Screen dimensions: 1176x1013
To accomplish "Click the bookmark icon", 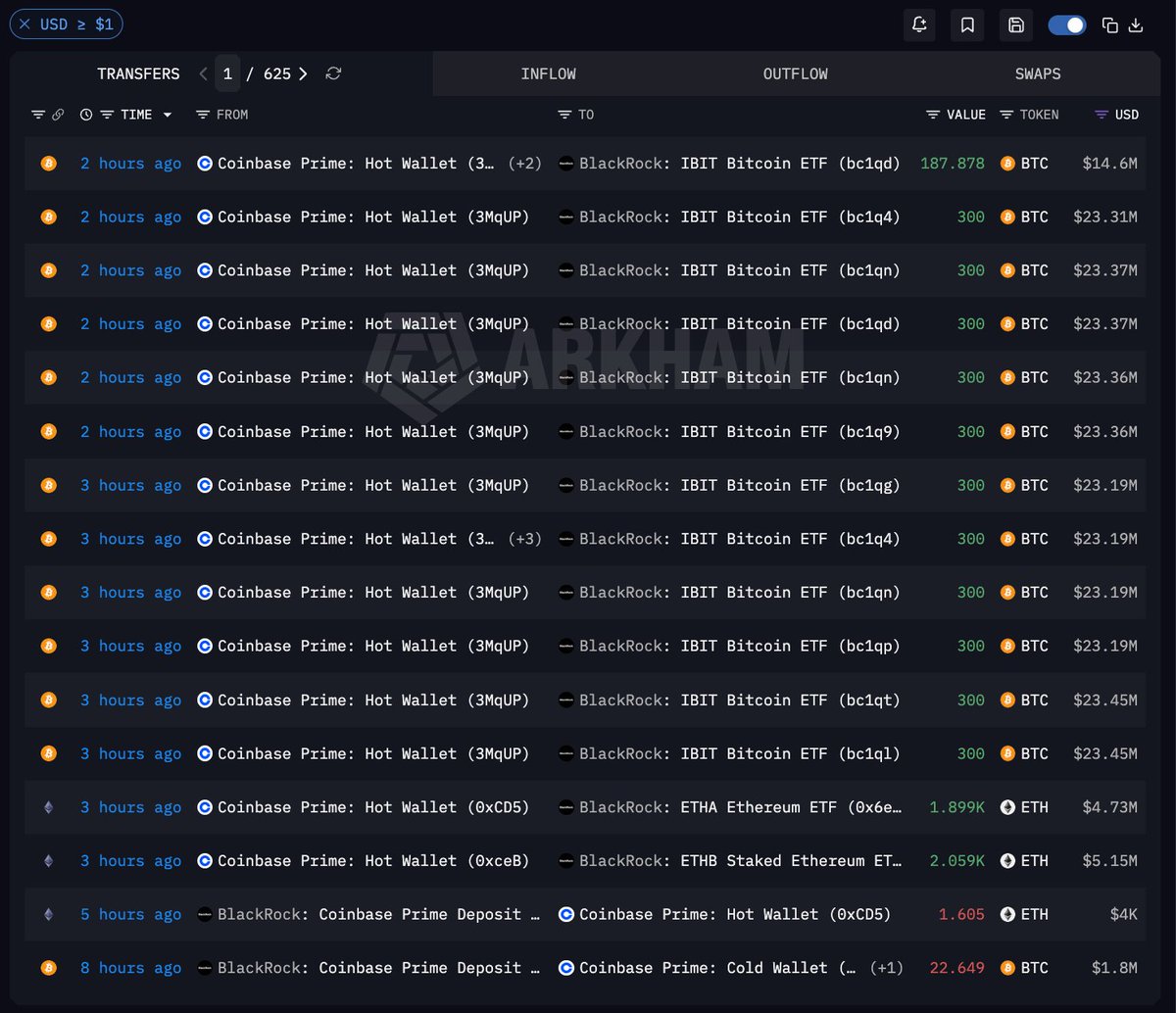I will point(967,25).
